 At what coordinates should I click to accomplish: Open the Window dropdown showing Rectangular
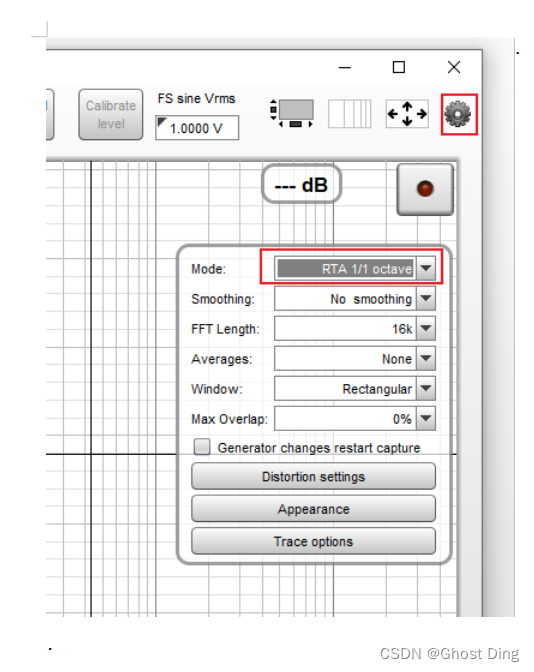pyautogui.click(x=355, y=389)
